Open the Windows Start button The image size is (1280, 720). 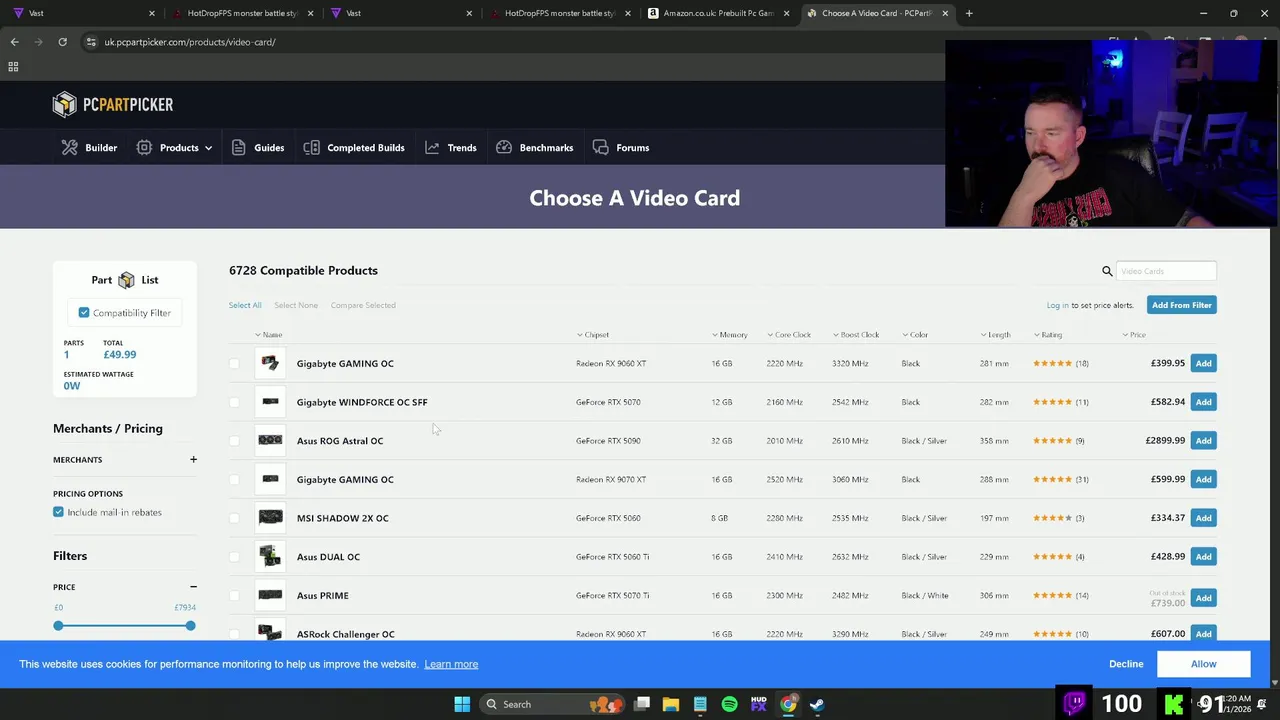click(x=462, y=704)
